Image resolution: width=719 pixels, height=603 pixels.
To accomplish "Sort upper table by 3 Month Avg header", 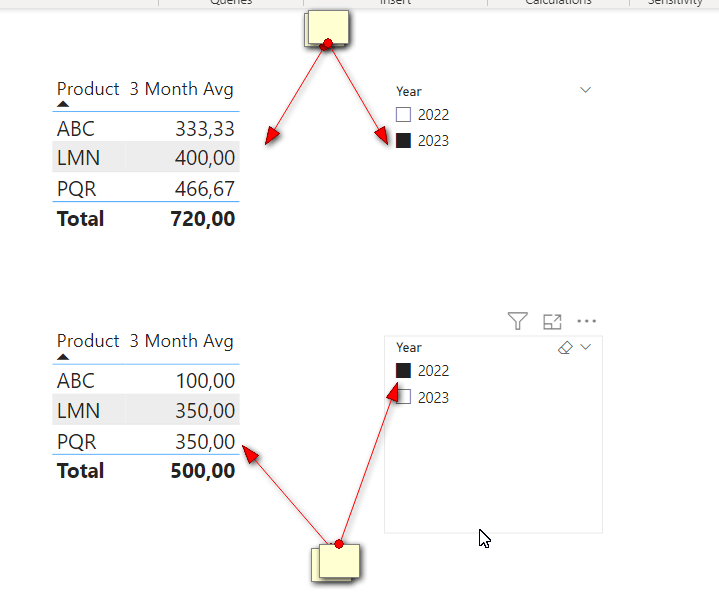I will (182, 89).
